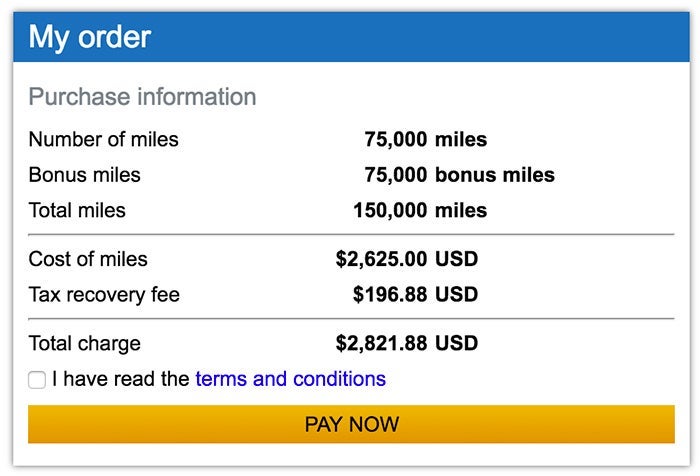Click the divider line above Cost of miles
The height and width of the screenshot is (476, 700).
point(351,235)
